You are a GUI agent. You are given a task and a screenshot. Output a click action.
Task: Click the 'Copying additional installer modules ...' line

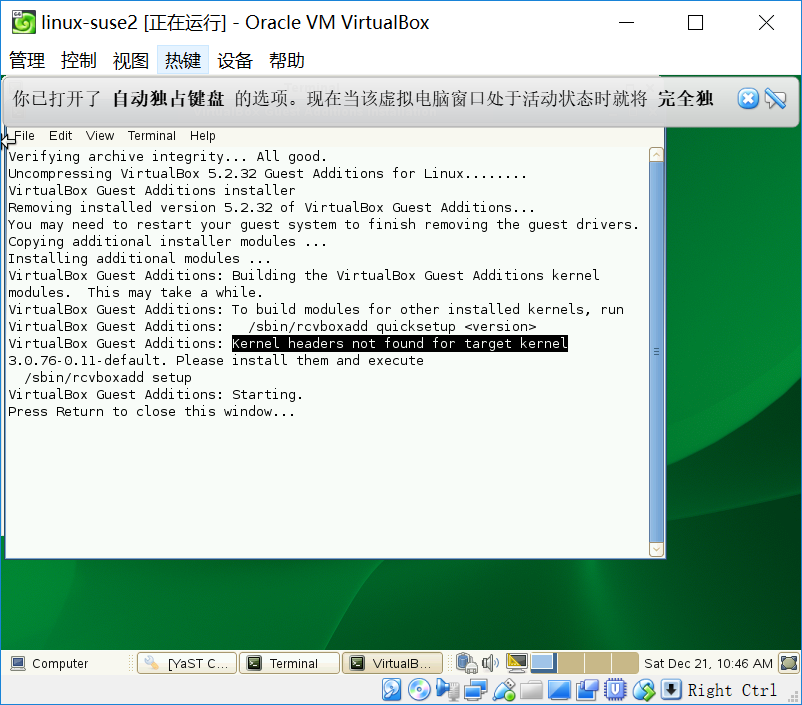click(167, 241)
